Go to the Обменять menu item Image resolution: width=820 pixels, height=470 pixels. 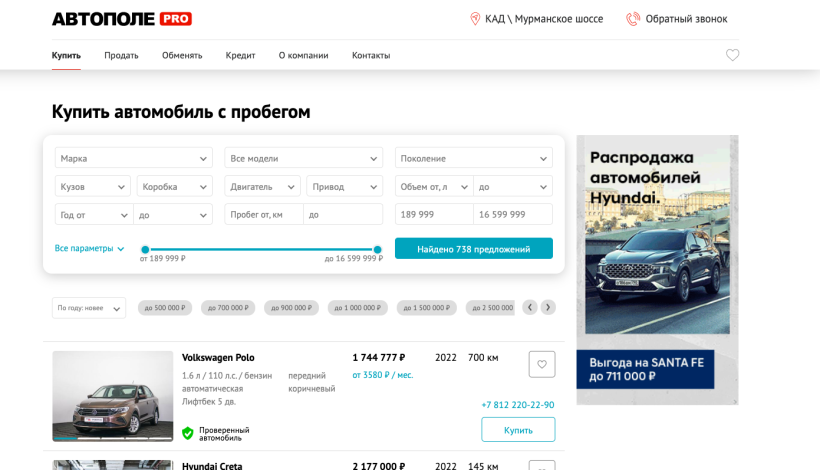point(182,55)
